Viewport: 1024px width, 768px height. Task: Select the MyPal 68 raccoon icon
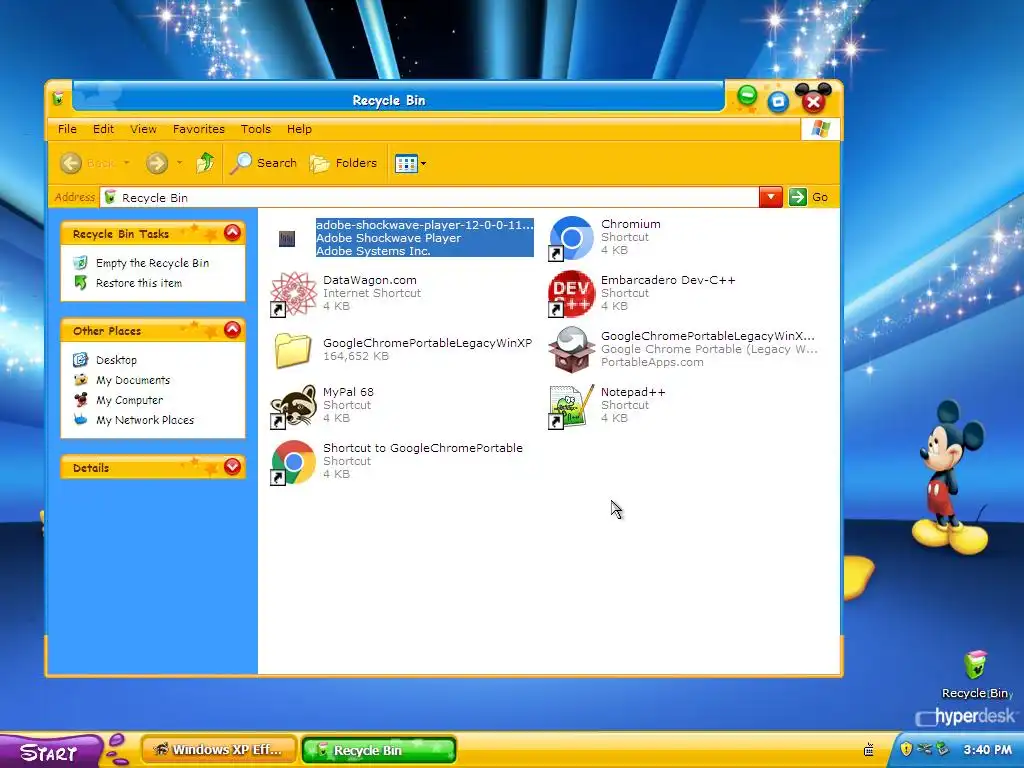293,406
